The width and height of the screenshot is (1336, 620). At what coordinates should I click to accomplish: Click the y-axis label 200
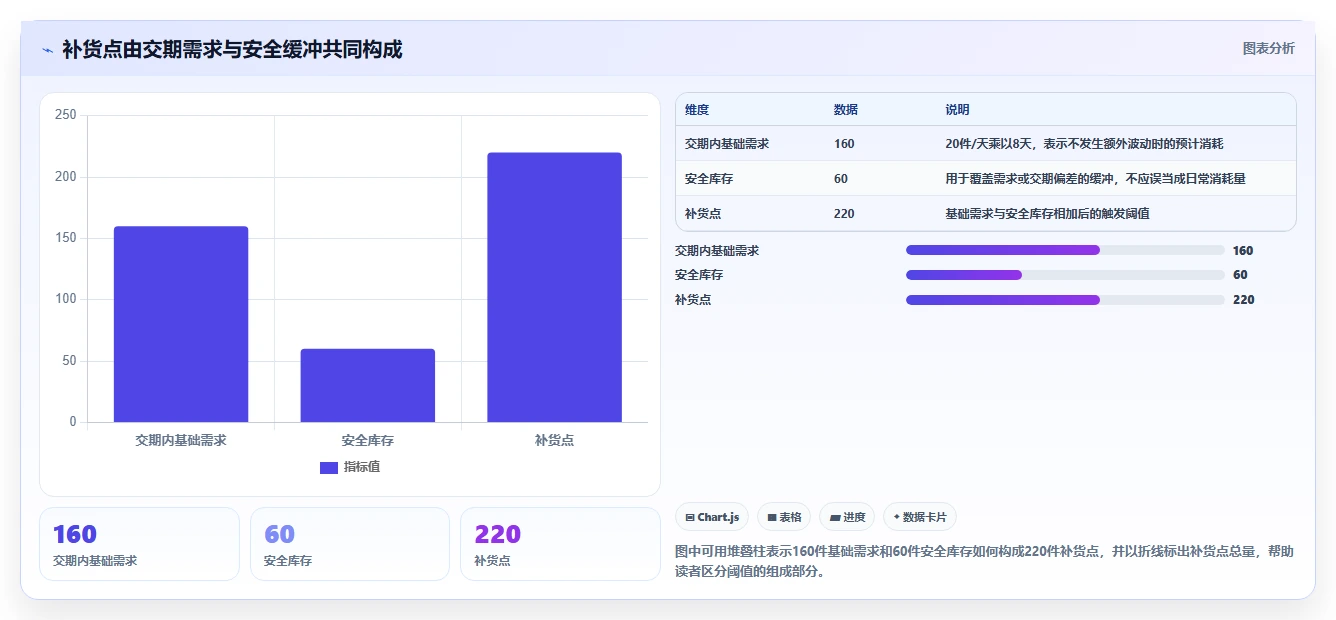(x=66, y=177)
